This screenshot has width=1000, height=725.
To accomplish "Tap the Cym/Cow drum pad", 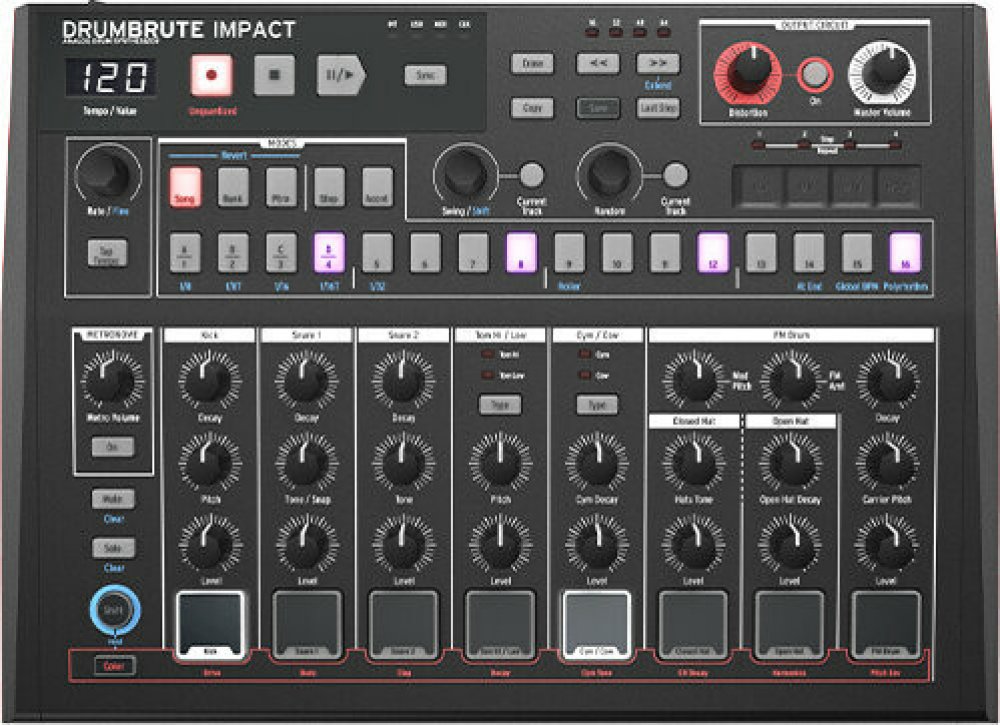I will click(597, 623).
